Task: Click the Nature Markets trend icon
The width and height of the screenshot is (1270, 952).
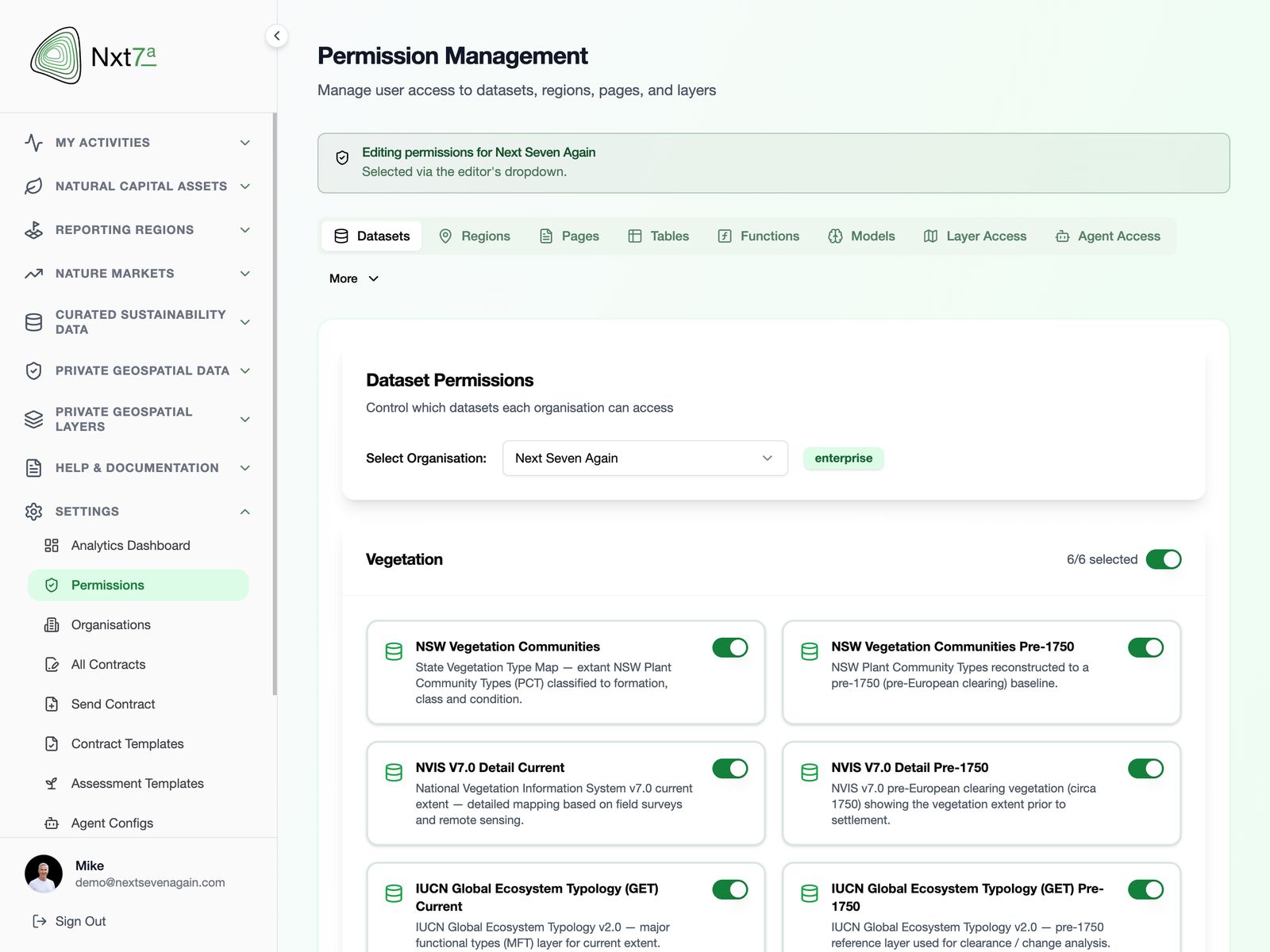Action: point(33,274)
